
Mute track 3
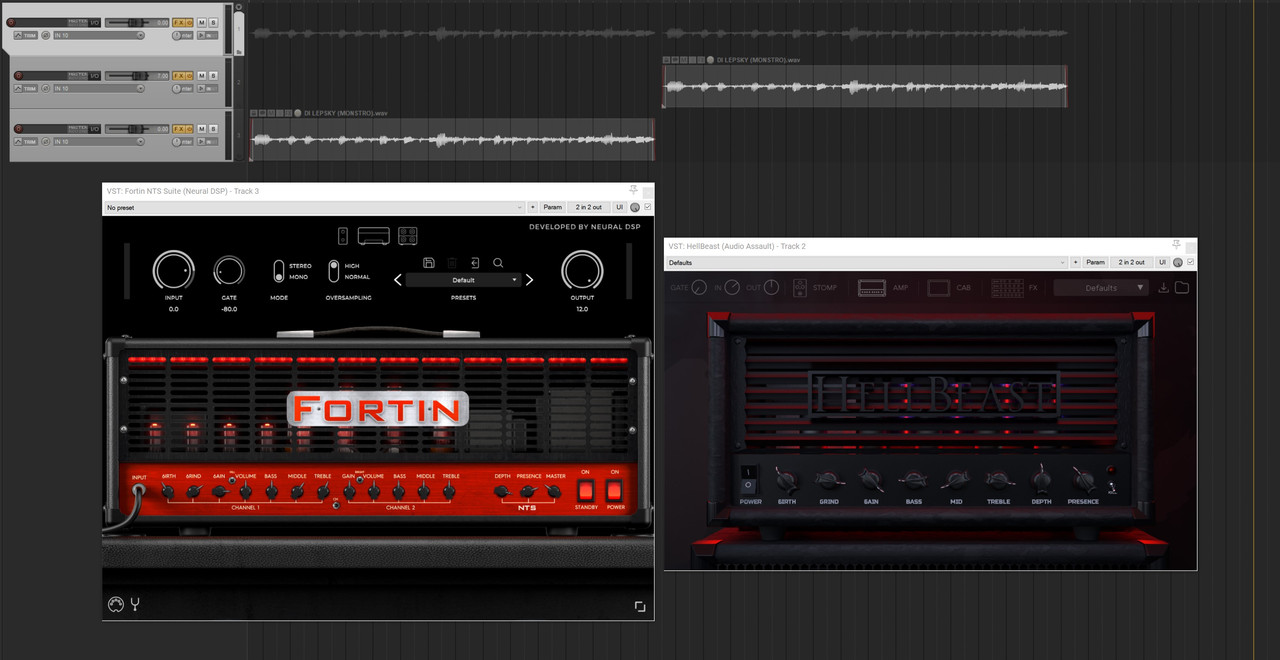[x=202, y=129]
